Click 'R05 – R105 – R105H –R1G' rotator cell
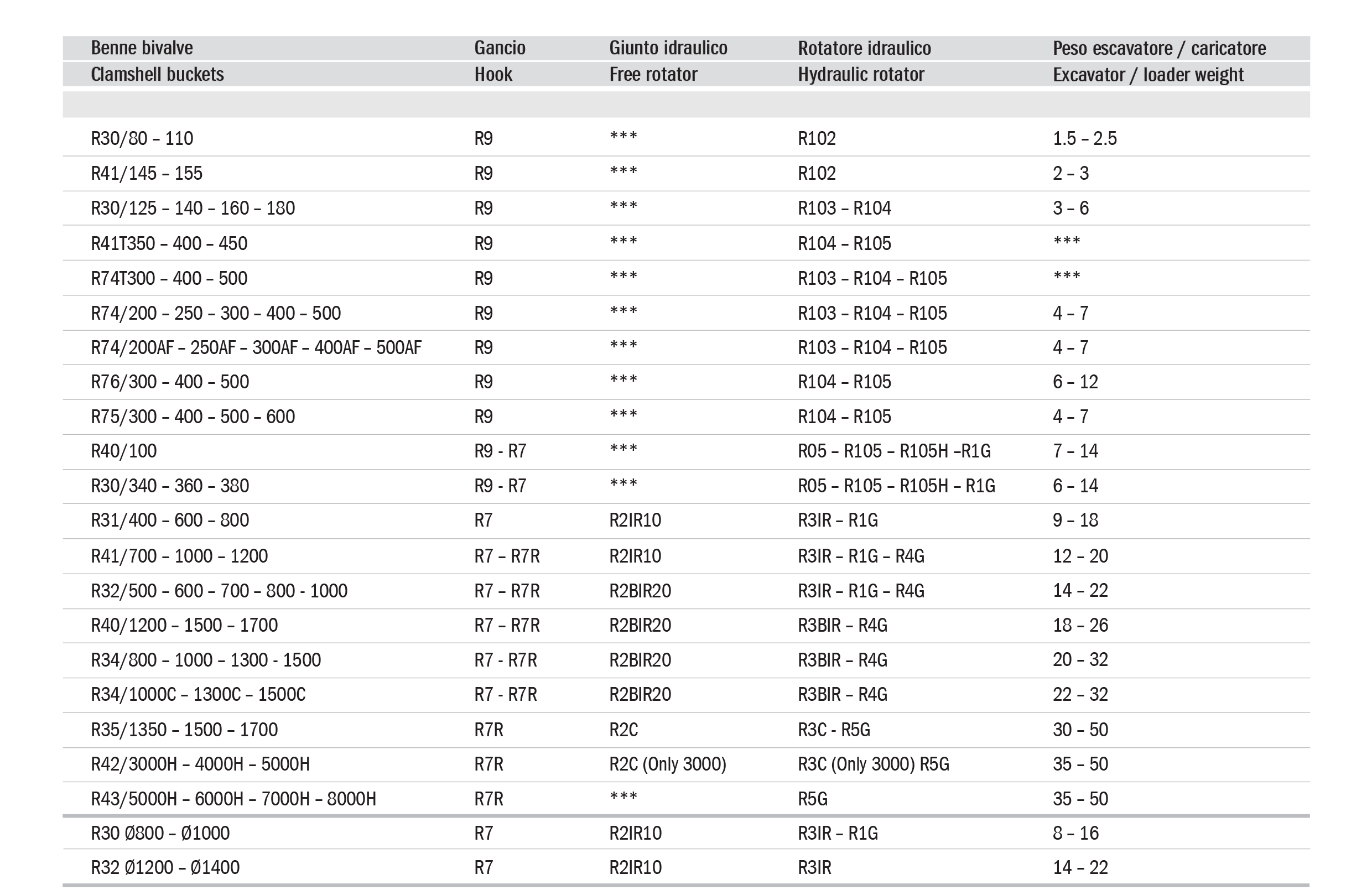Screen dimensions: 1372x895 [893, 451]
